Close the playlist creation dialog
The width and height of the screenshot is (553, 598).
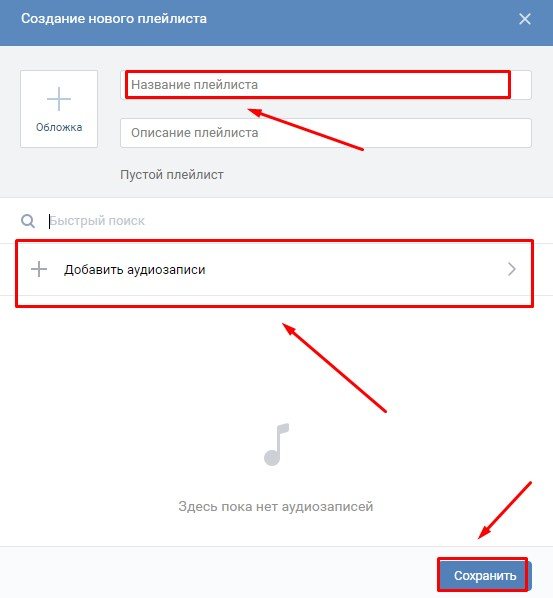click(x=525, y=19)
